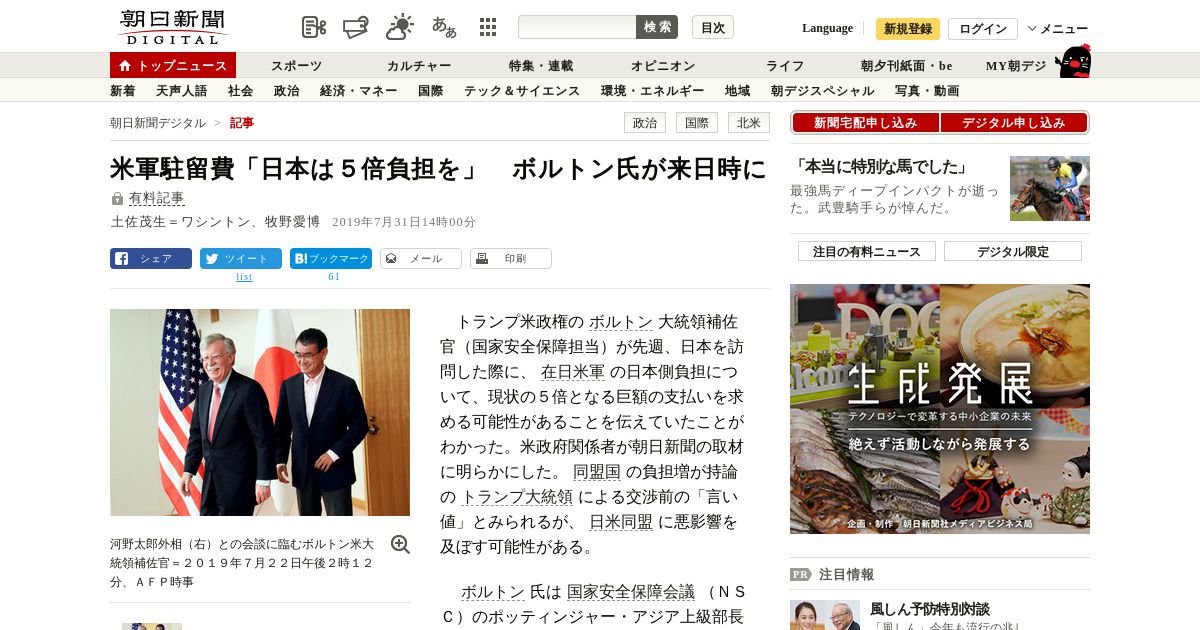Click 新規登録 sign-up button

908,28
